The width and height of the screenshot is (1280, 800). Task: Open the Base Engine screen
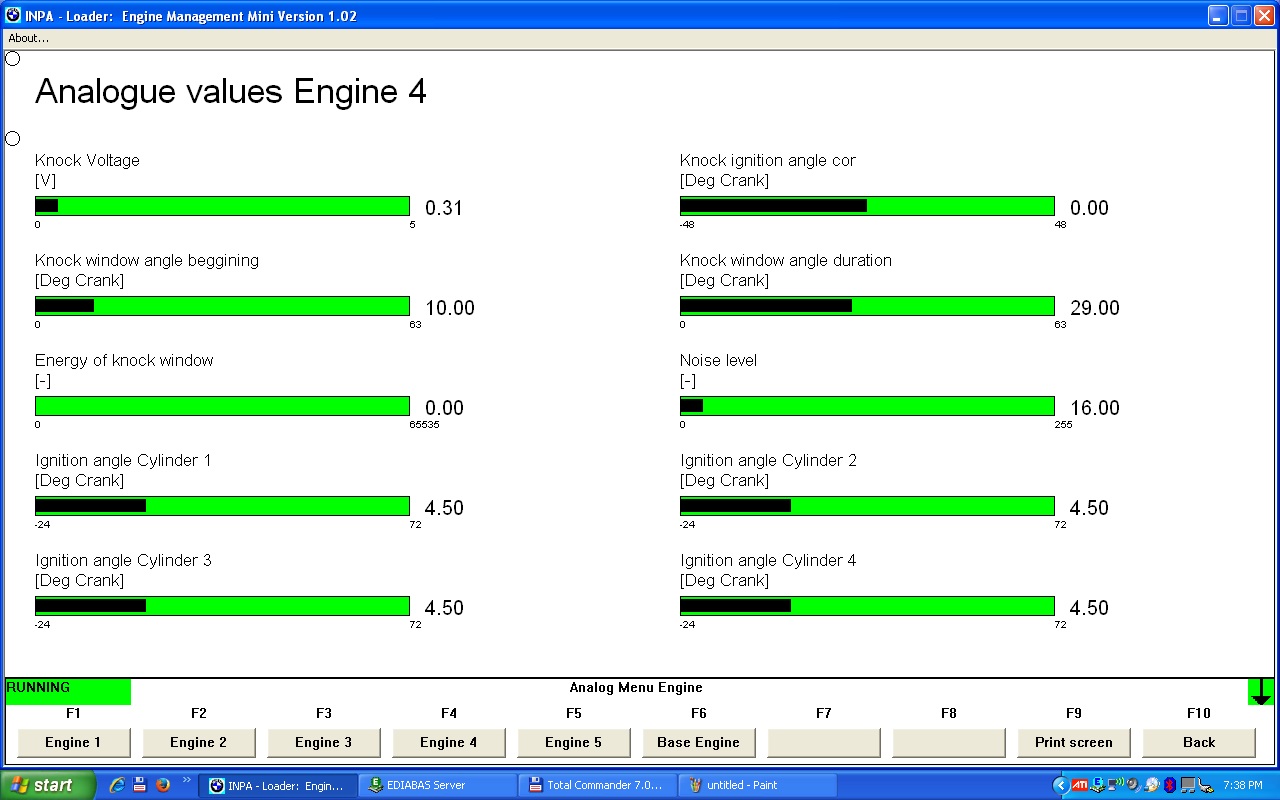pos(698,742)
